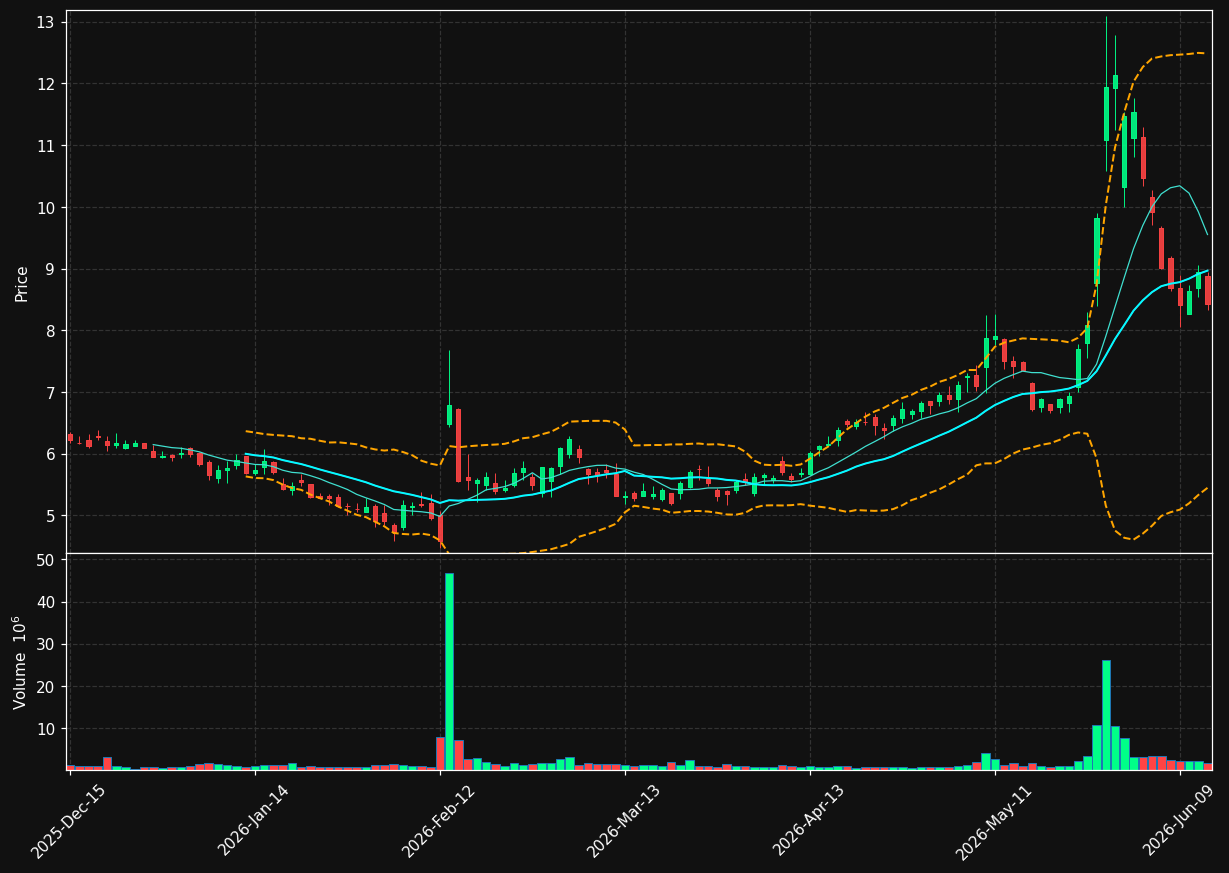The image size is (1229, 873).
Task: Click volume tick label 40
Action: 45,602
